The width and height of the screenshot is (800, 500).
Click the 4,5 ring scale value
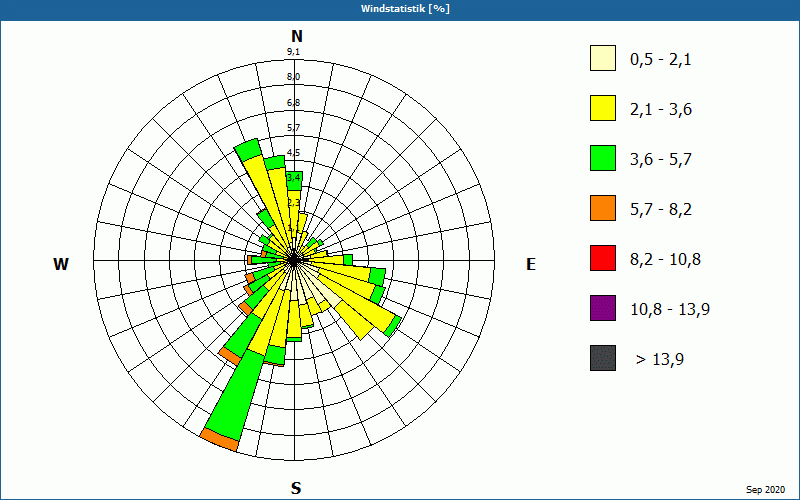tap(293, 153)
